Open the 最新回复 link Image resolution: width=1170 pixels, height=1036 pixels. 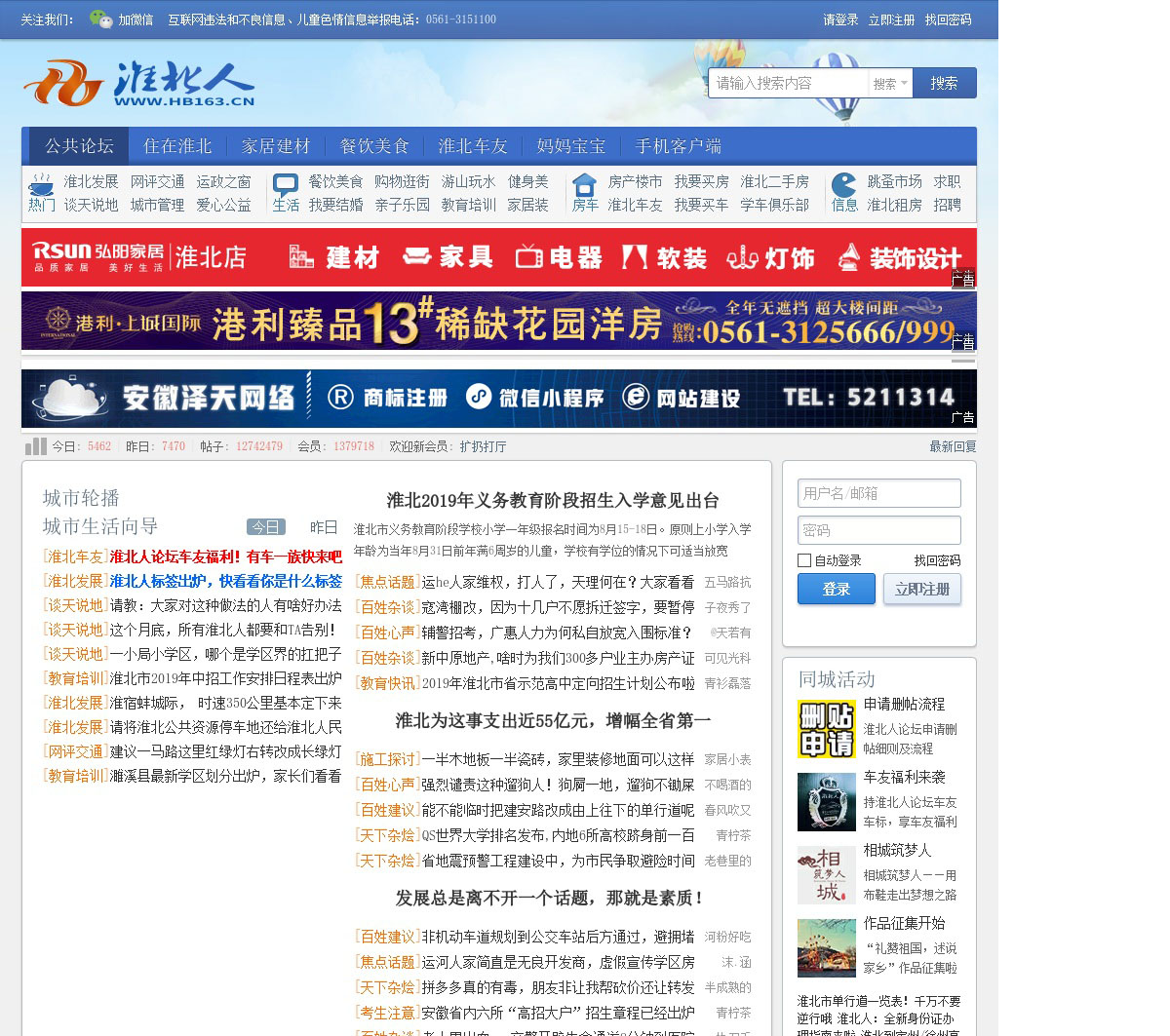point(953,446)
